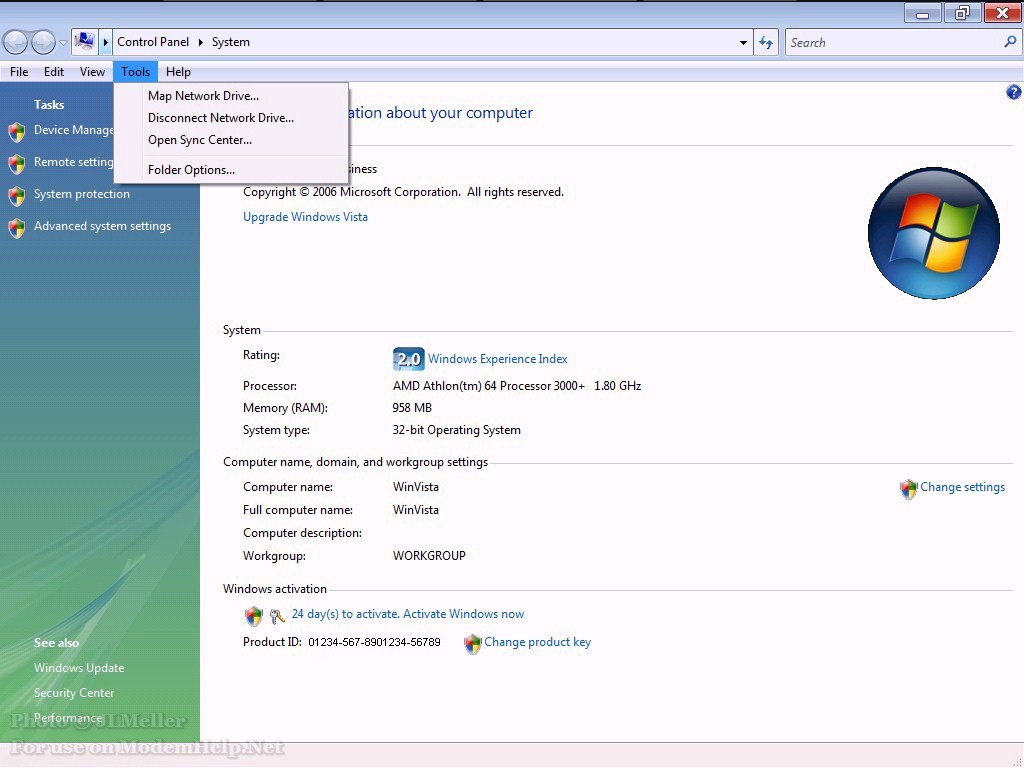Viewport: 1024px width, 768px height.
Task: Open Security Center under See also
Action: click(x=74, y=693)
